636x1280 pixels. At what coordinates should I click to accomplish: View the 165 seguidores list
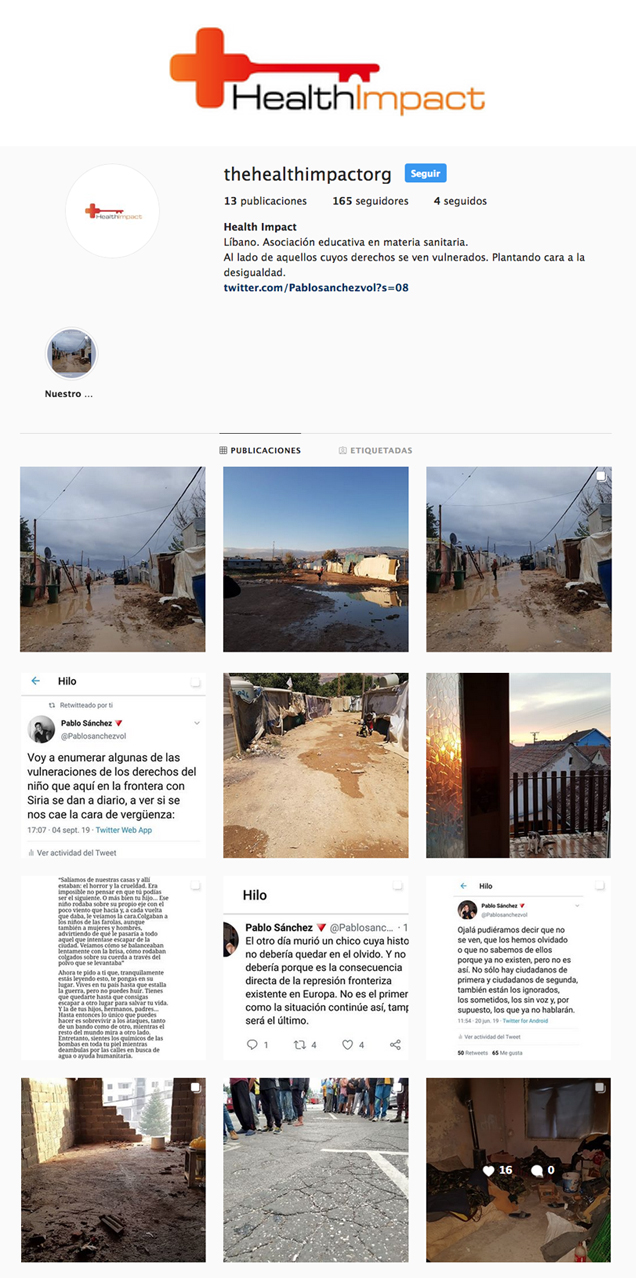coord(370,201)
